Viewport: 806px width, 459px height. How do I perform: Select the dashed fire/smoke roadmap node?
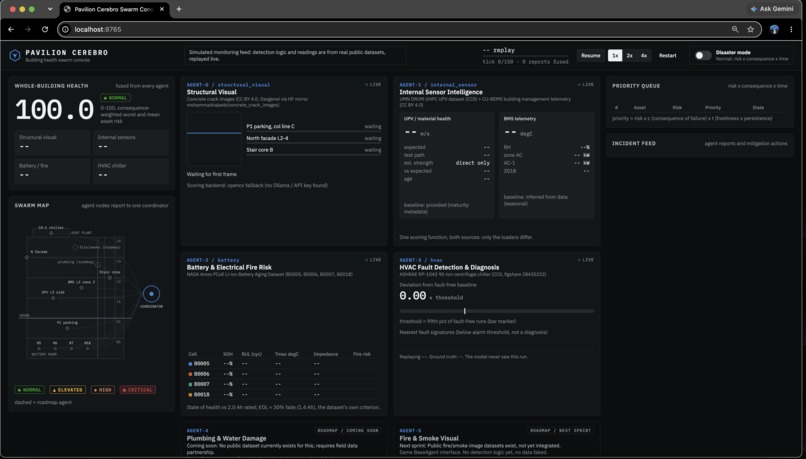[x=75, y=247]
